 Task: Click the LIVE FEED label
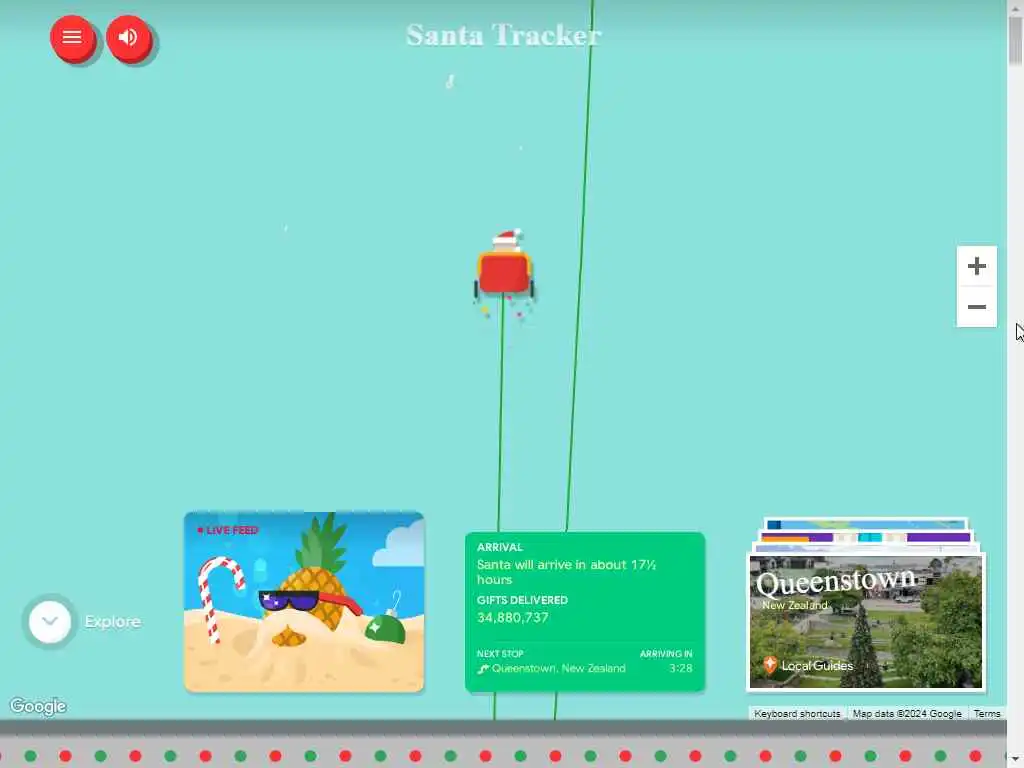(232, 530)
